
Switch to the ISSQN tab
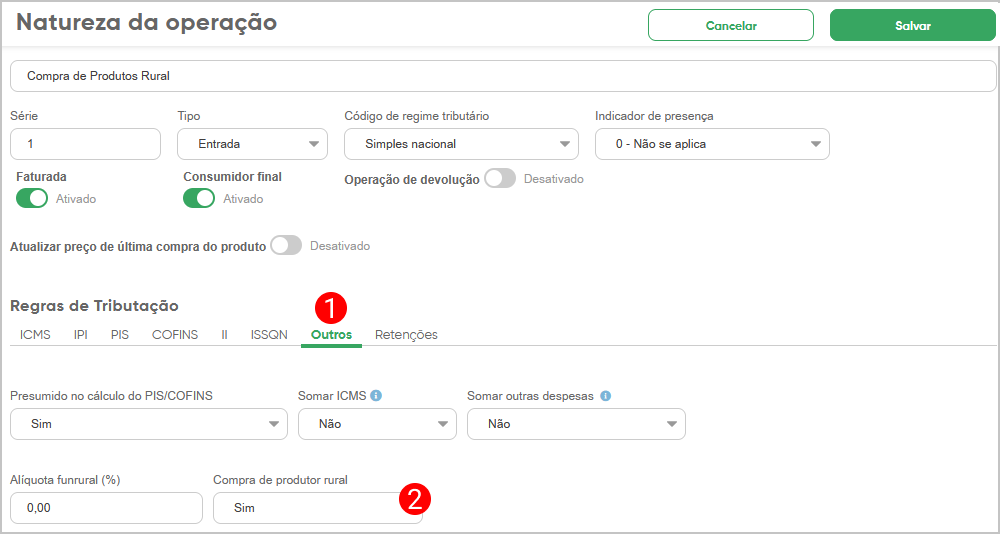pos(269,335)
